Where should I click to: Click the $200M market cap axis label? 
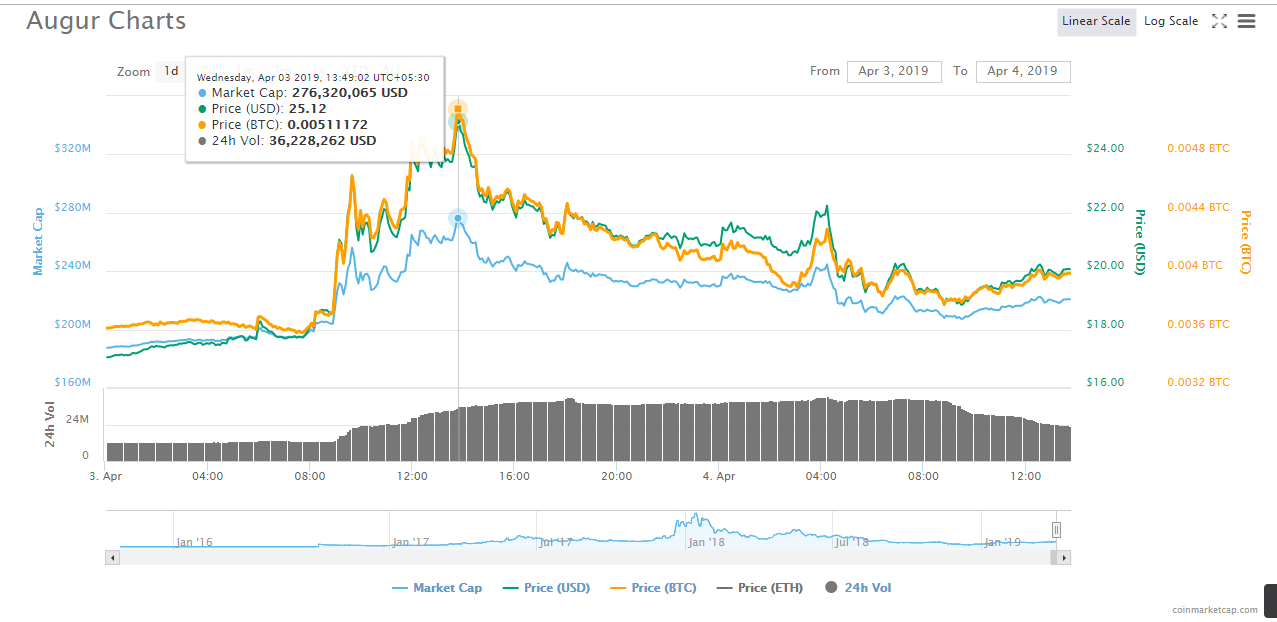point(73,325)
